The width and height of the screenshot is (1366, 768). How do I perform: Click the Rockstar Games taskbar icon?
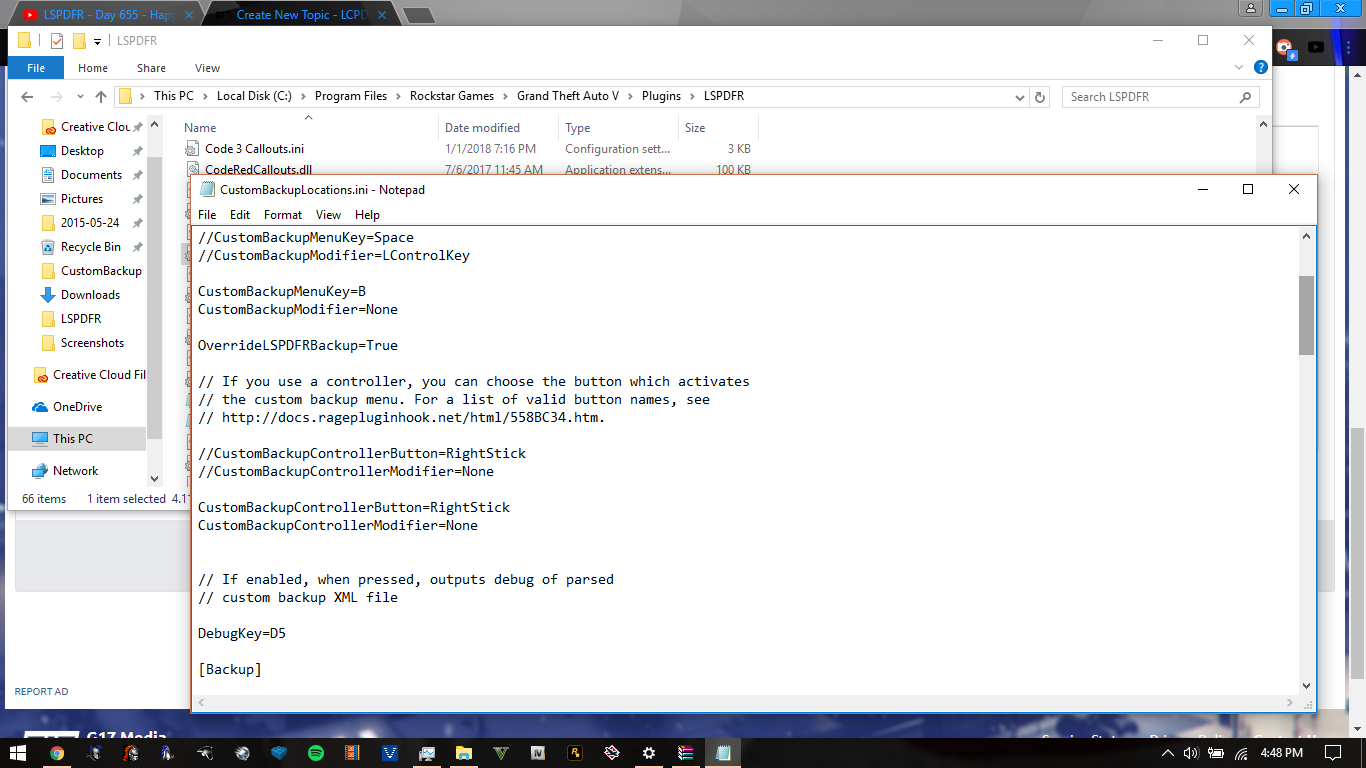[575, 753]
